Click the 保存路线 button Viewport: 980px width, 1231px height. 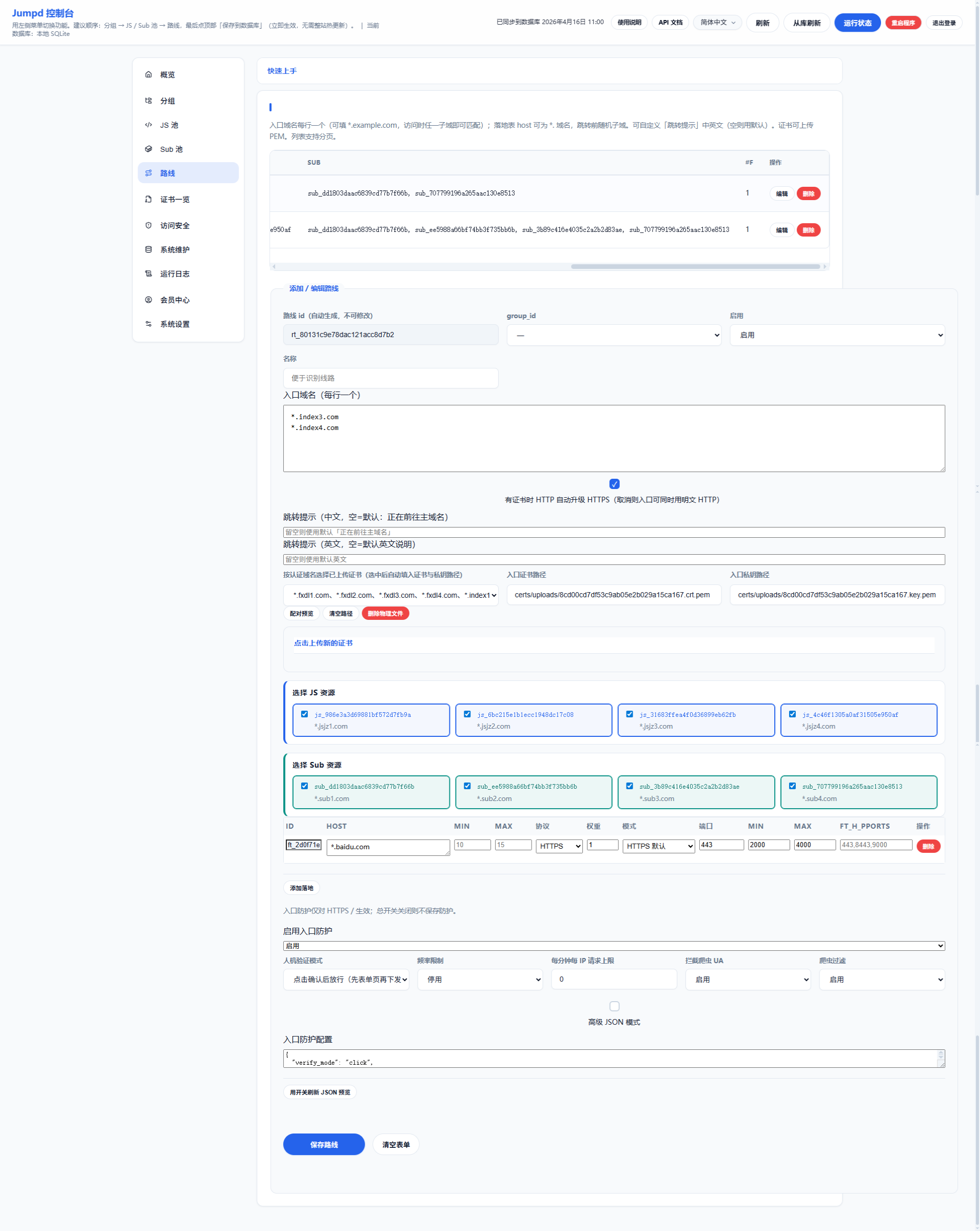[324, 1144]
